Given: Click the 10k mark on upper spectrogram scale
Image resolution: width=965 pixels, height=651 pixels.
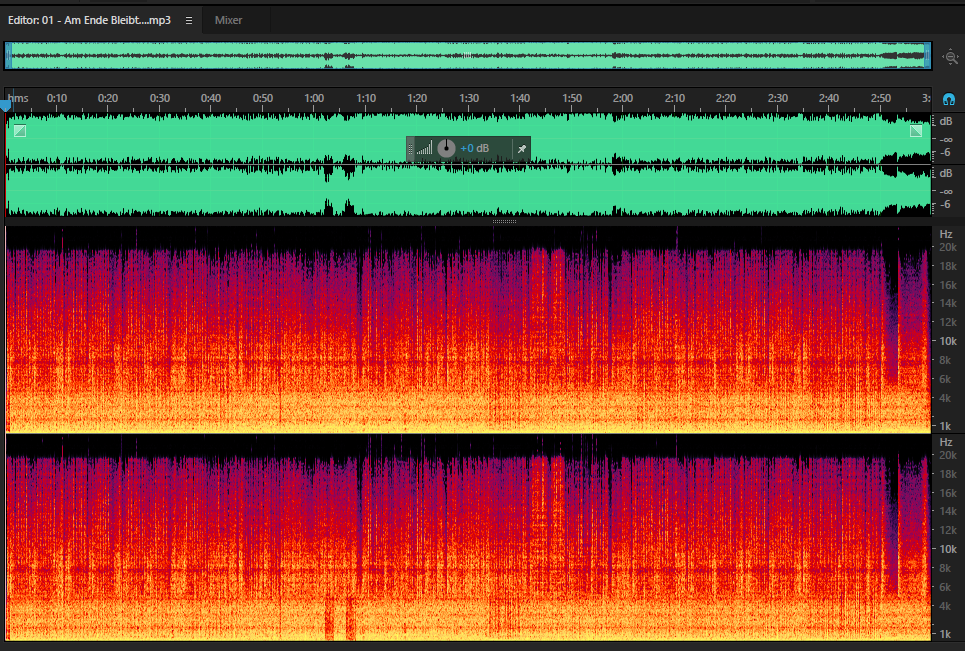Looking at the screenshot, I should click(x=948, y=341).
